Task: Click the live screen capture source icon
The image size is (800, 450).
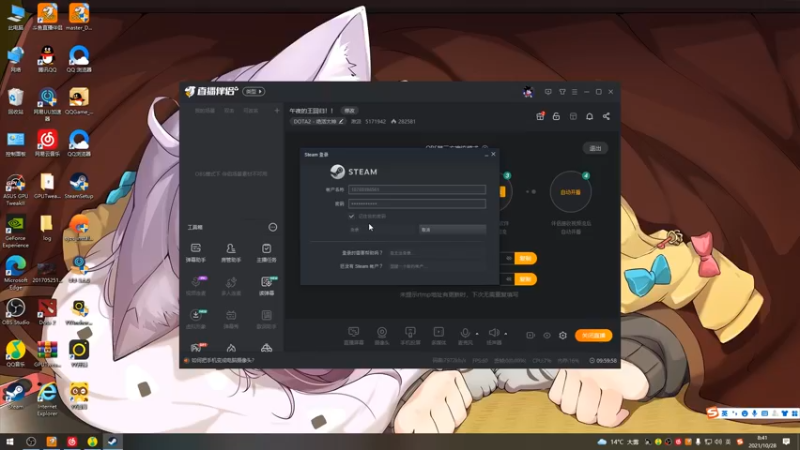Action: 354,335
